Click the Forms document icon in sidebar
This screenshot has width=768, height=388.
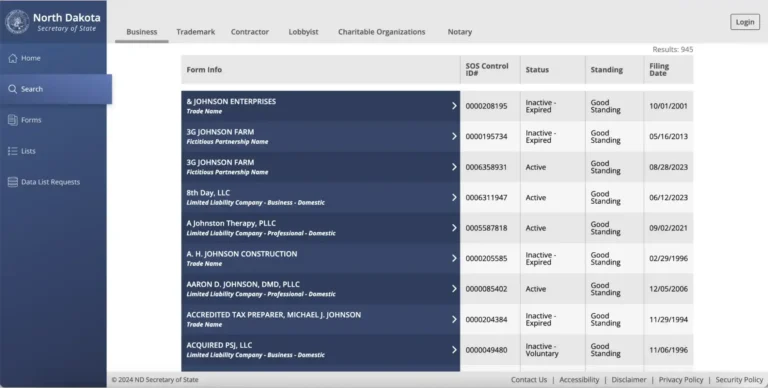[x=13, y=120]
